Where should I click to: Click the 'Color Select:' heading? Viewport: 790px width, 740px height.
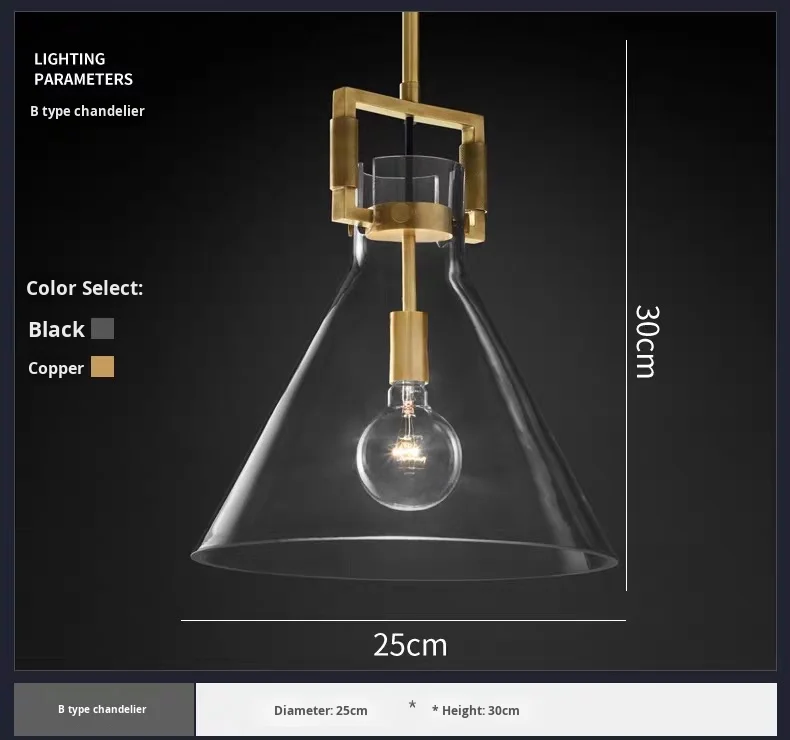point(85,288)
